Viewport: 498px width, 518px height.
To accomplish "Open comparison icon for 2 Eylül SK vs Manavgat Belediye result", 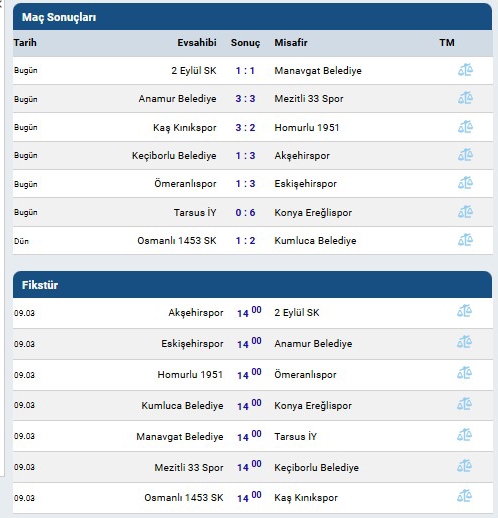I will tap(465, 70).
